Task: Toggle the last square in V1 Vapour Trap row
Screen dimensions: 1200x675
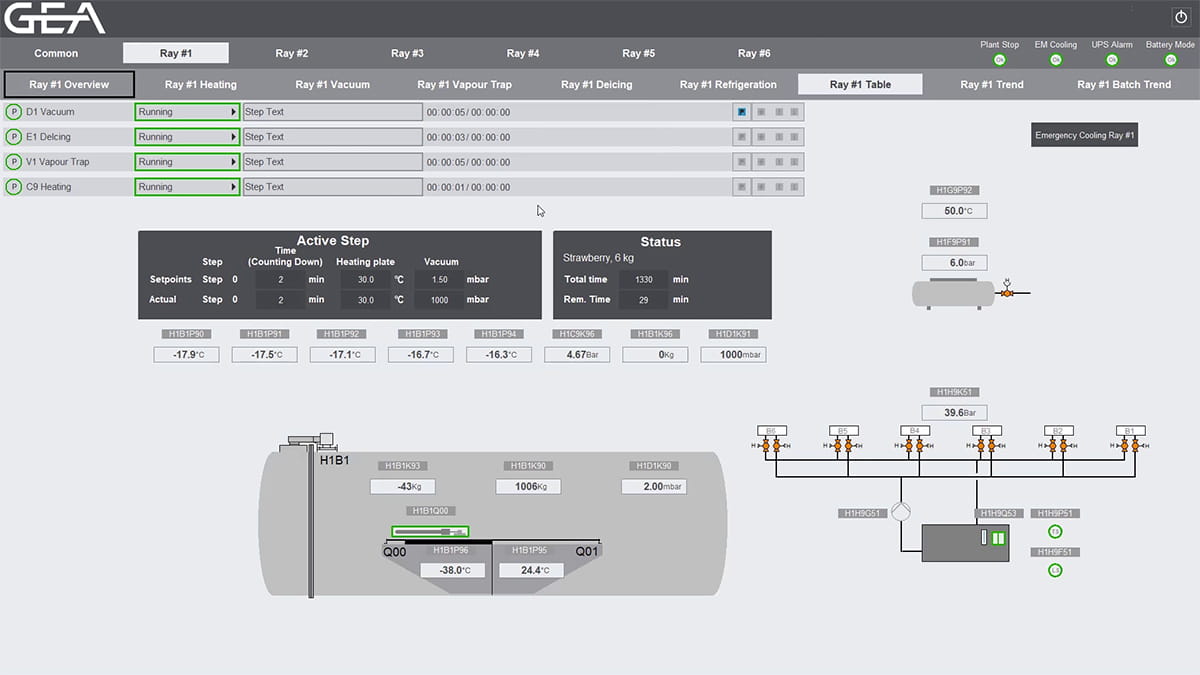Action: tap(794, 162)
